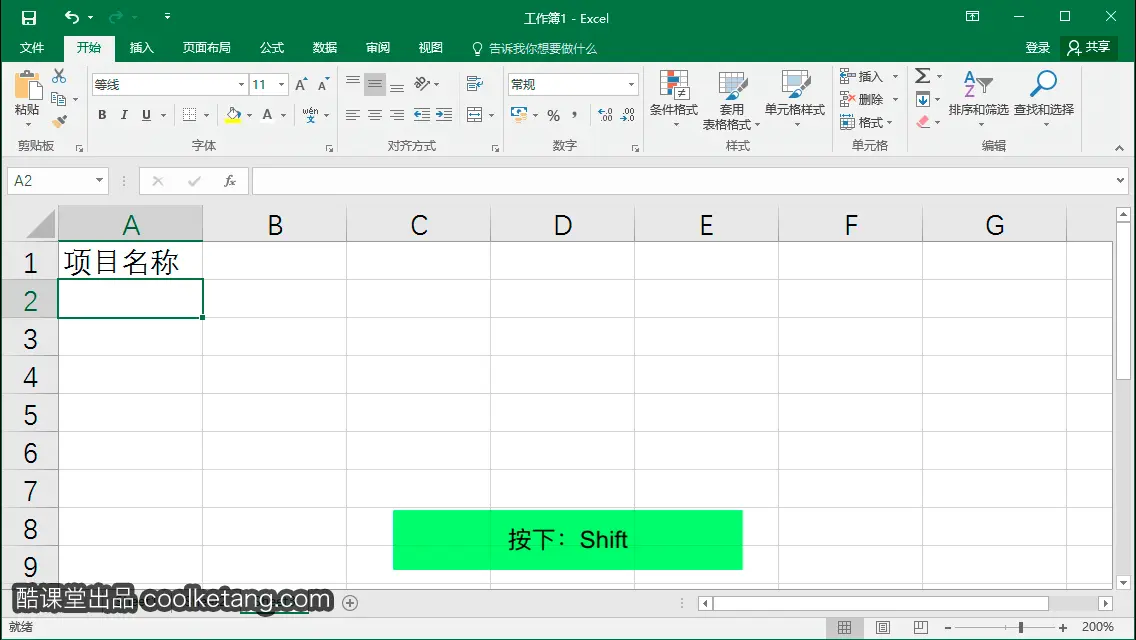Open Sort and Filter (排序和筛选)
This screenshot has width=1136, height=640.
pyautogui.click(x=978, y=99)
